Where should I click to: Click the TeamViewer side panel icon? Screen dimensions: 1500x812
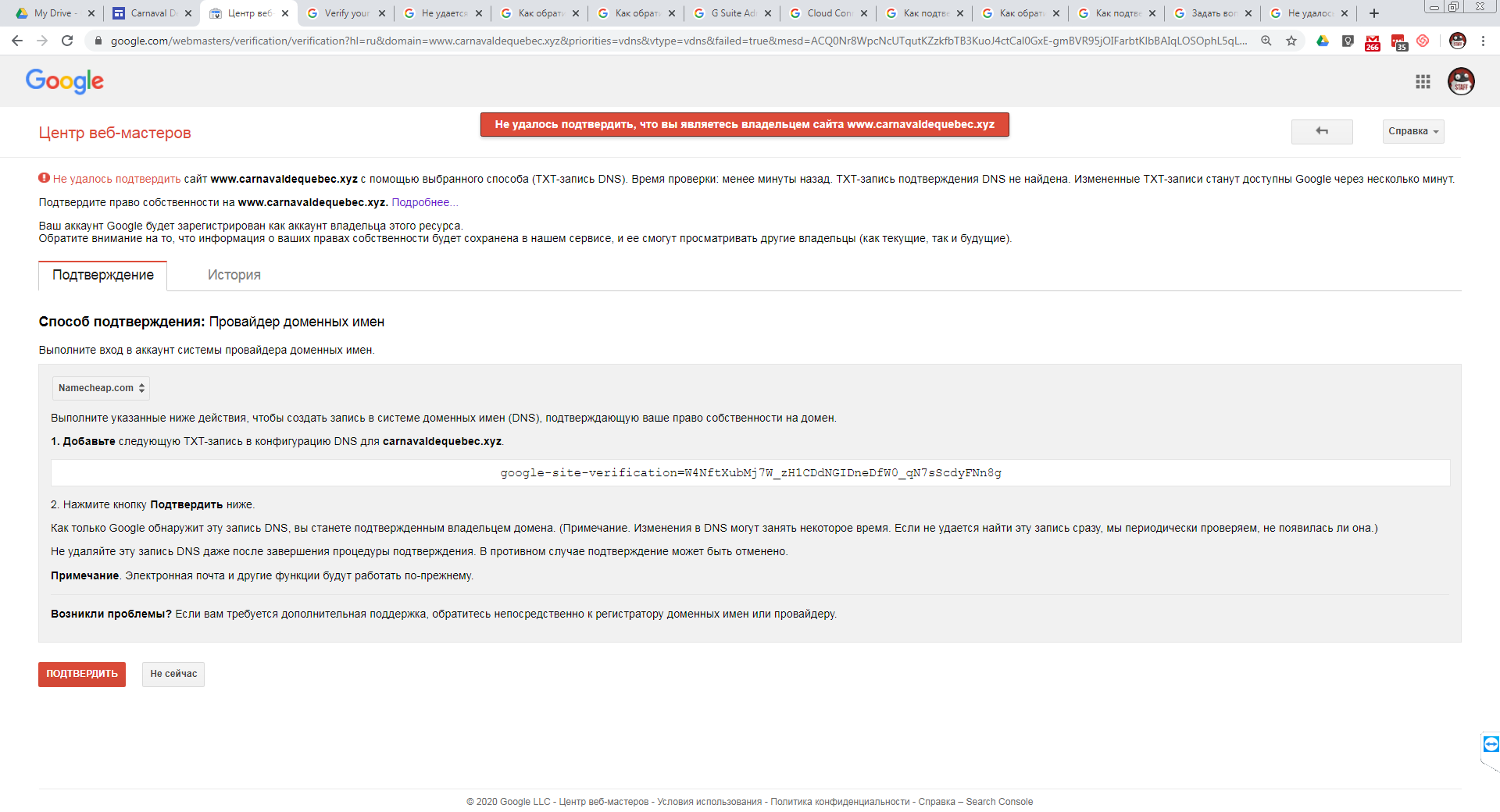coord(1491,744)
